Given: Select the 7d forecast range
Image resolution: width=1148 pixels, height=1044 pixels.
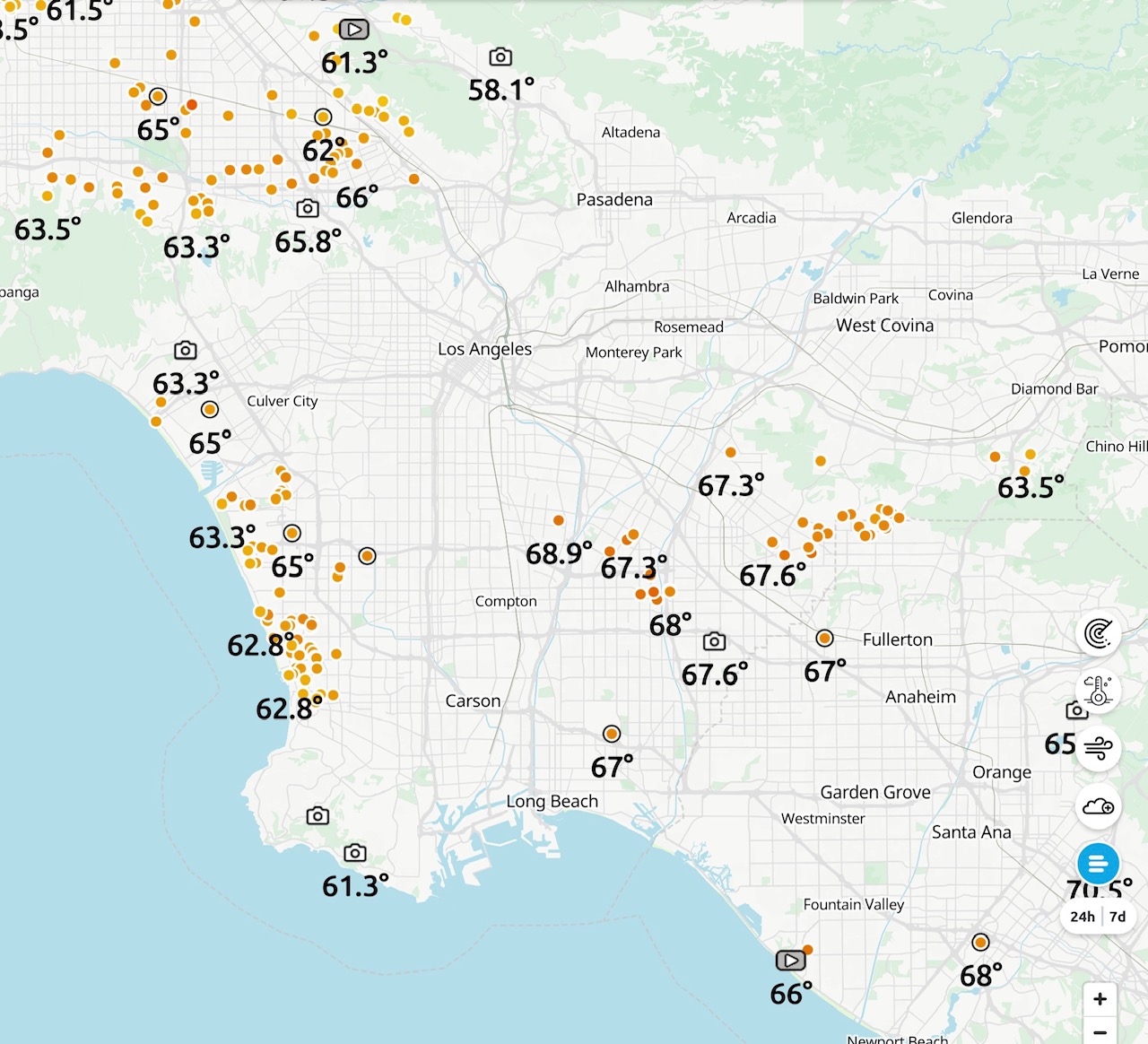Looking at the screenshot, I should click(x=1118, y=917).
